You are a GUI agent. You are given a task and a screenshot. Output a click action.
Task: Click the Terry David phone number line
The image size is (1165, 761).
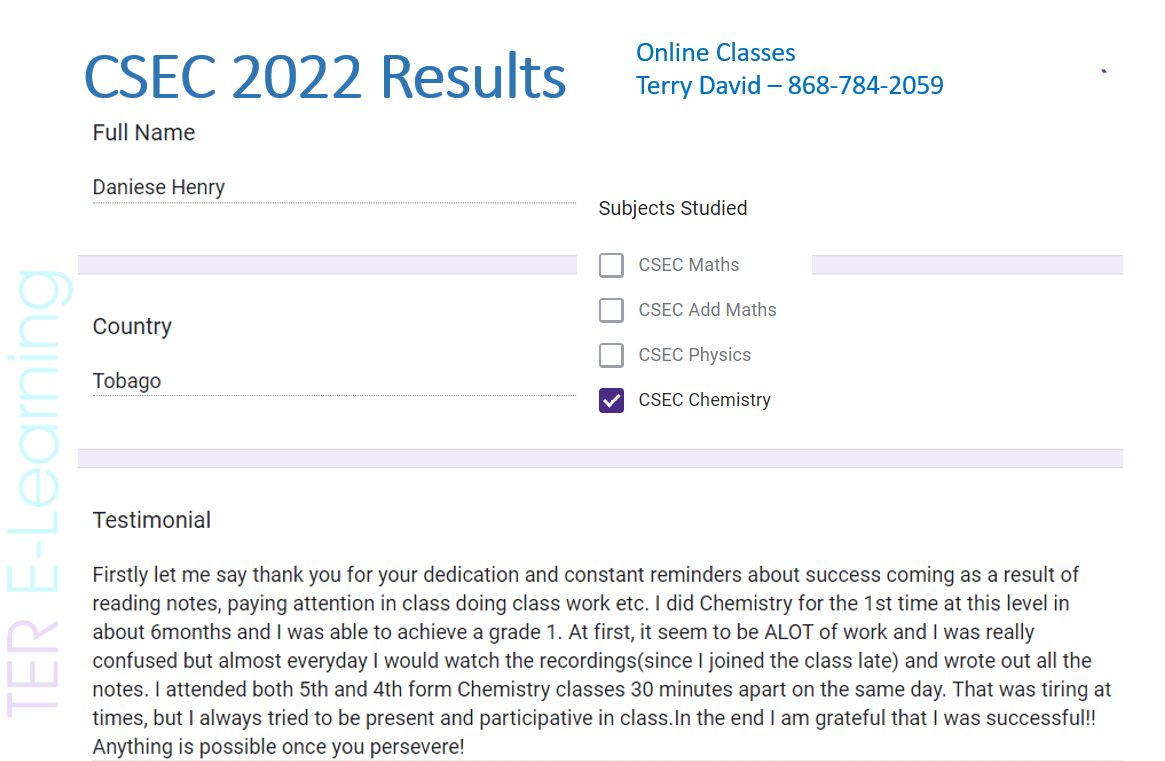789,86
